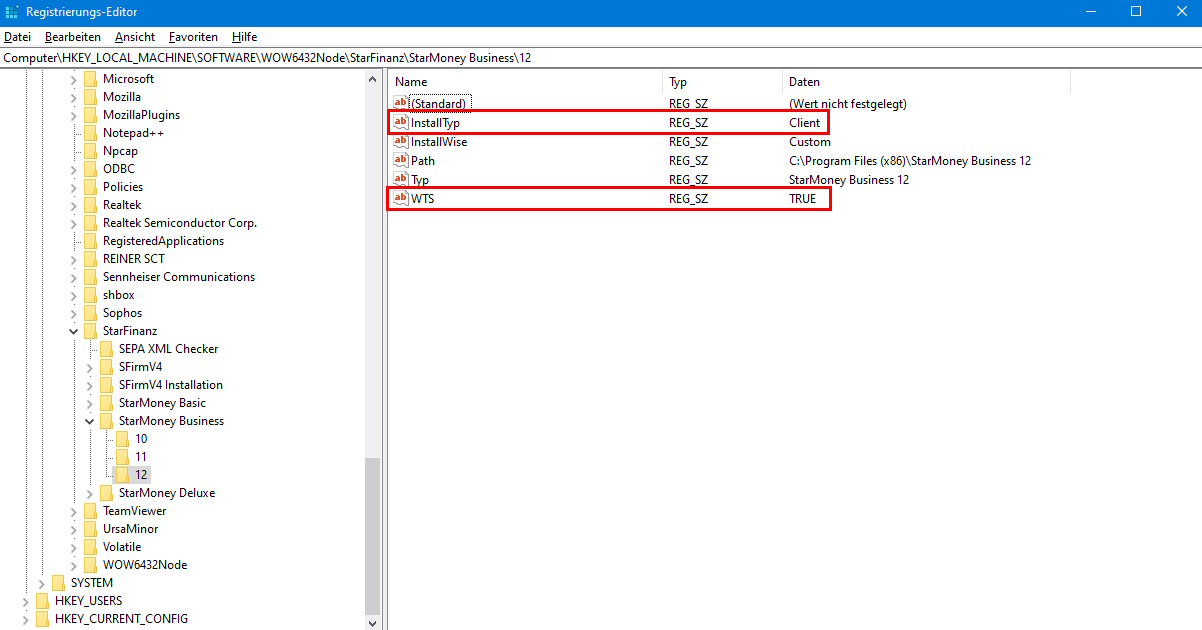
Task: Click the TeamViewer key folder icon
Action: tap(90, 511)
